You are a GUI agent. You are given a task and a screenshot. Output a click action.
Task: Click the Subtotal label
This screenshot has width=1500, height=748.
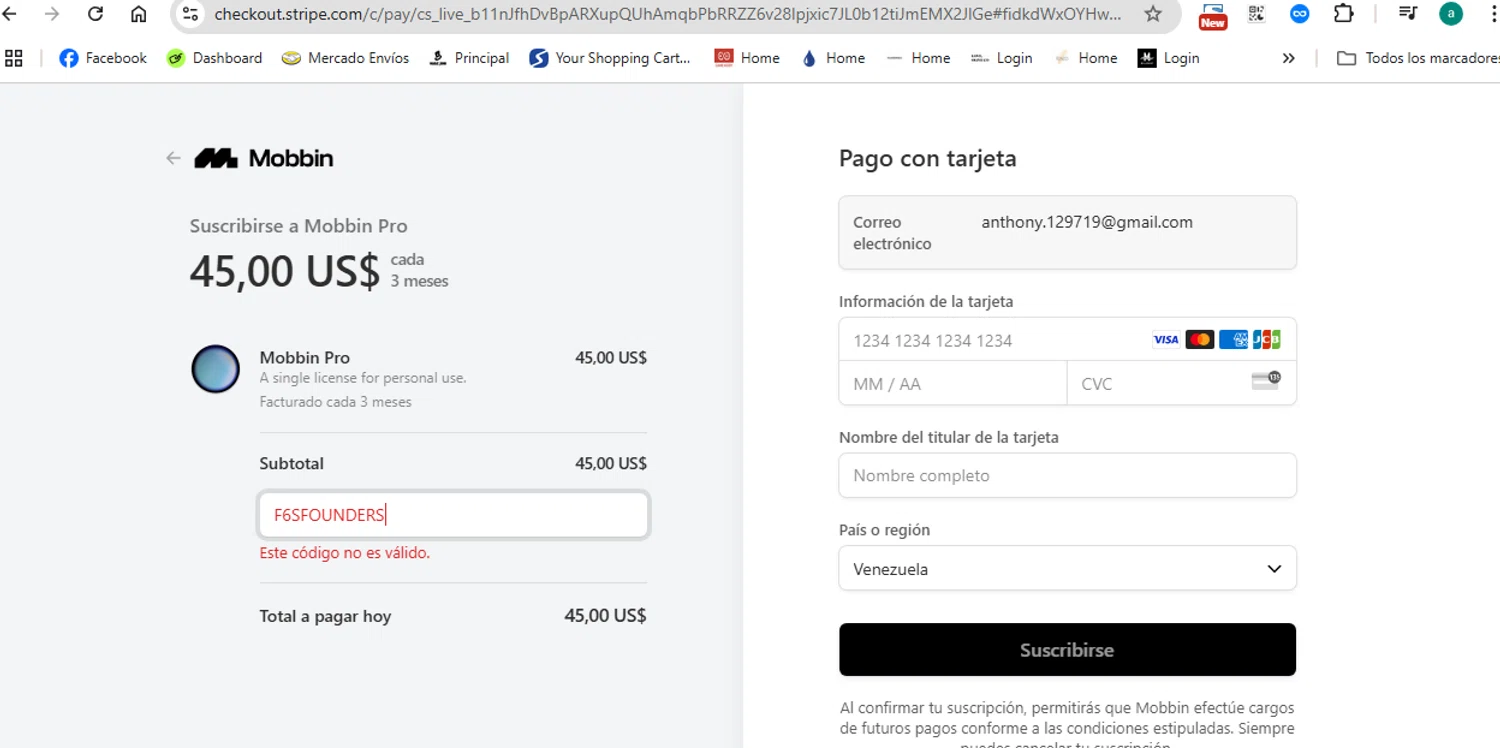[292, 464]
